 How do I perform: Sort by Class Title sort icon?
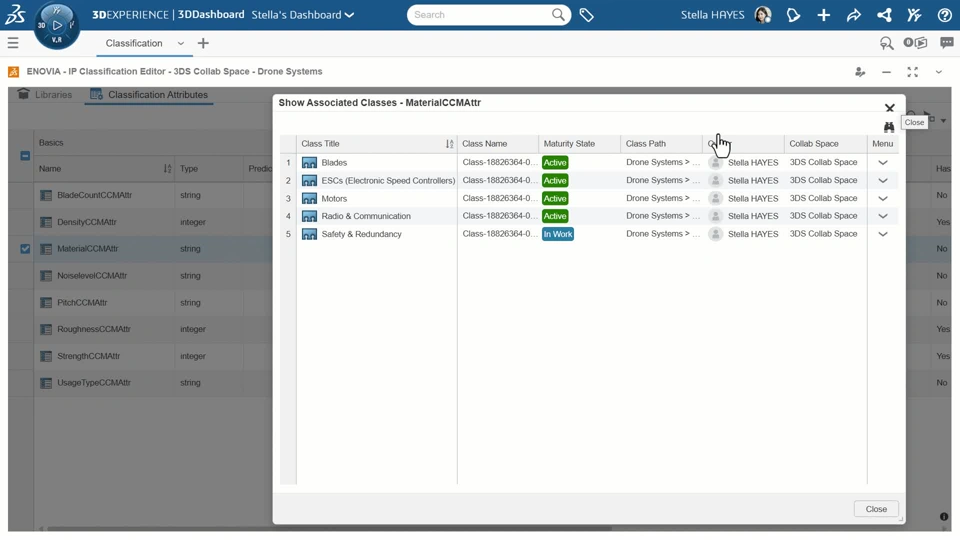[449, 144]
